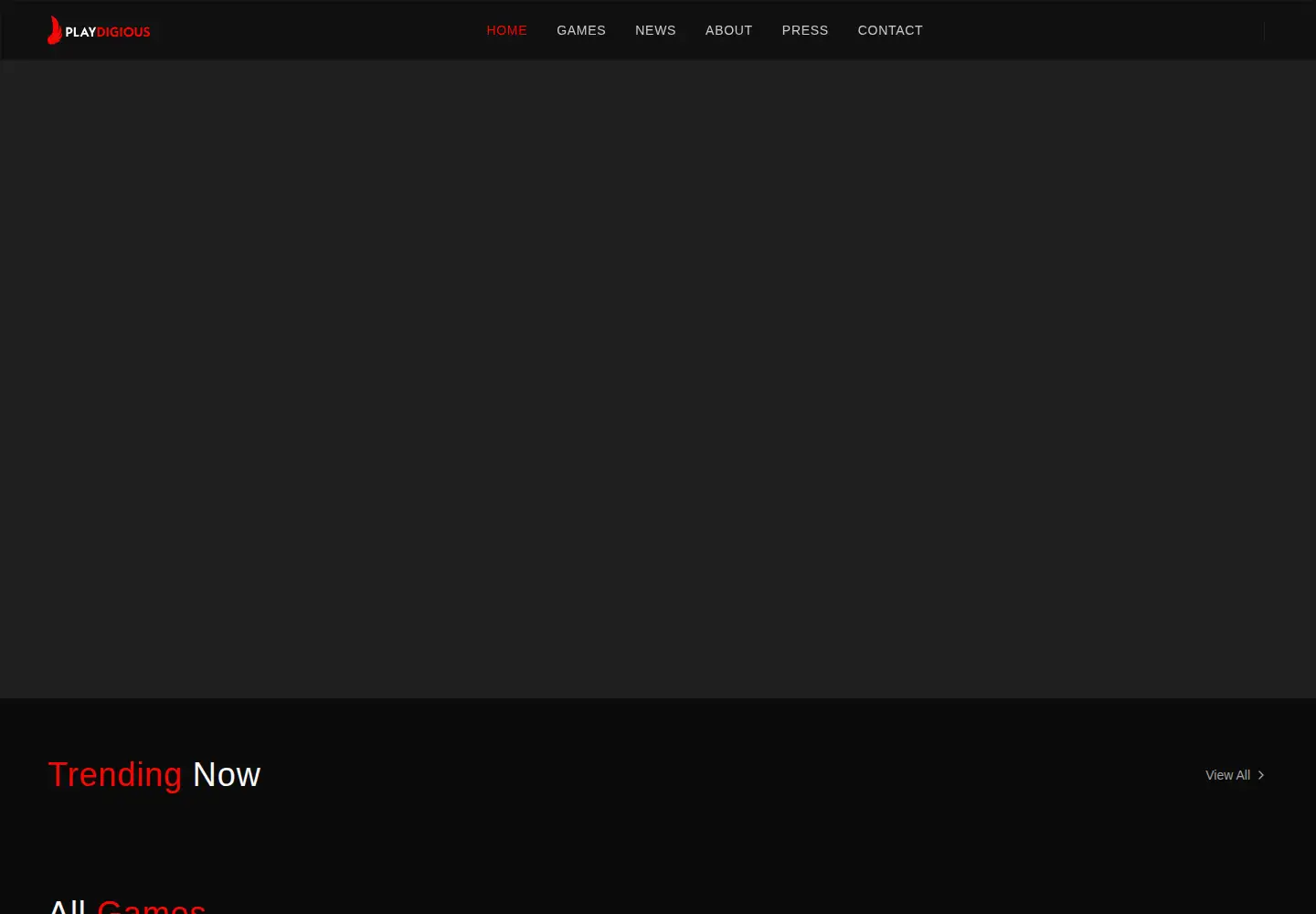The image size is (1316, 914).
Task: Open the ABOUT page
Action: tap(728, 30)
